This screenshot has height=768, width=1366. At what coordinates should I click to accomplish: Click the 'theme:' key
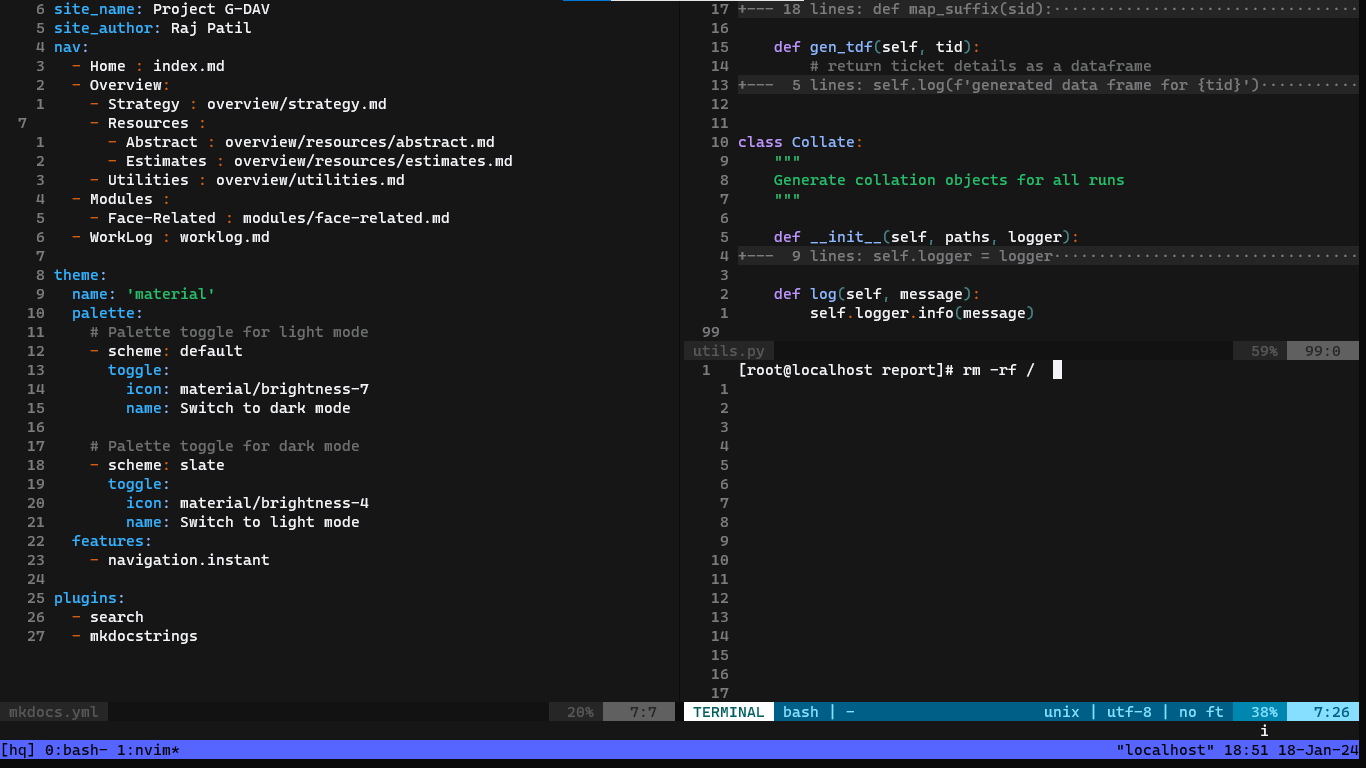(81, 275)
